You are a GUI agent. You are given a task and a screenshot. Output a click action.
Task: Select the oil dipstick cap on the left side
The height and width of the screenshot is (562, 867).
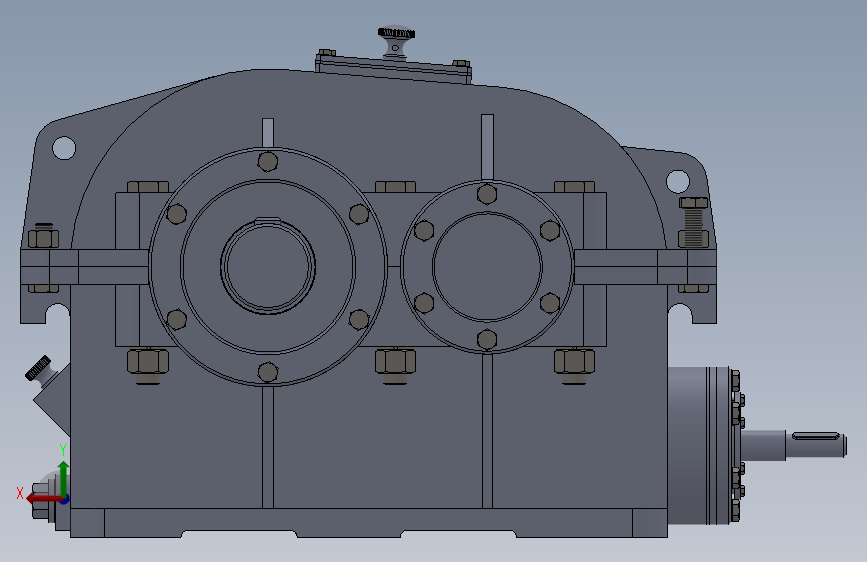38,368
